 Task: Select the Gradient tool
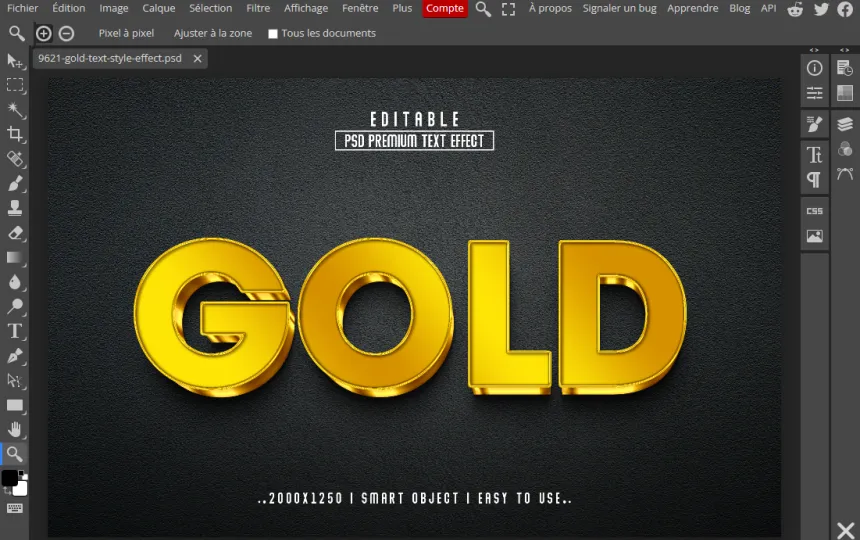[x=15, y=257]
